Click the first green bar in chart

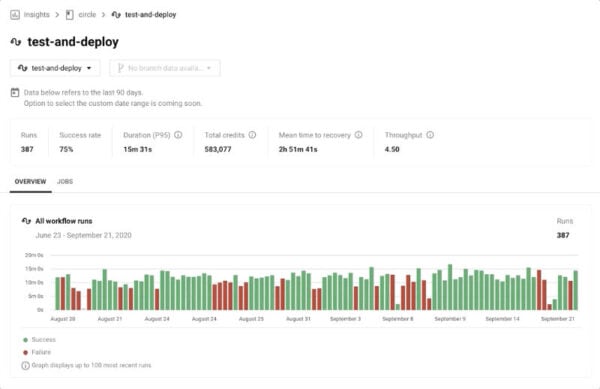pos(58,294)
